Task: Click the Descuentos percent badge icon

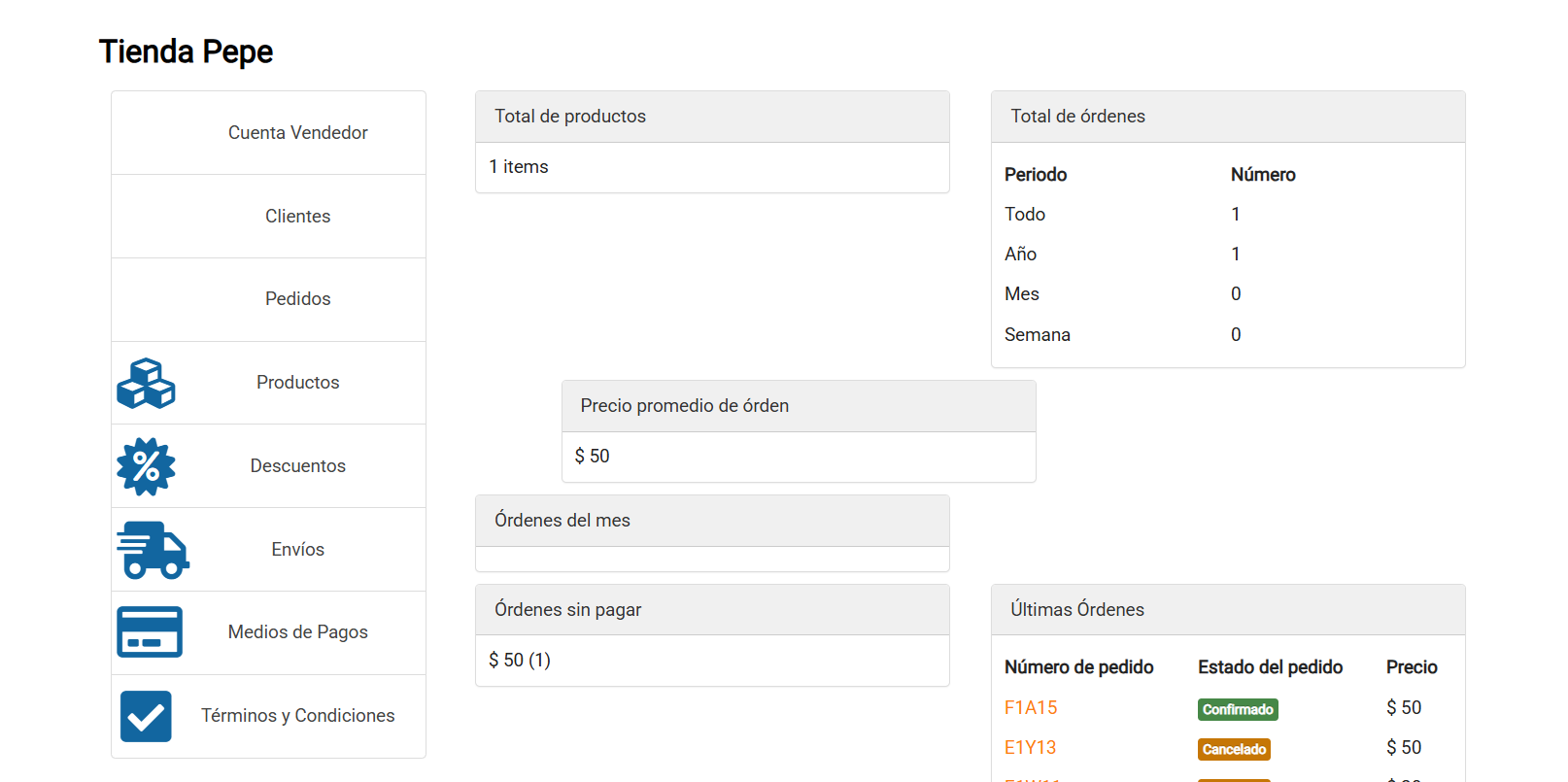Action: 146,466
